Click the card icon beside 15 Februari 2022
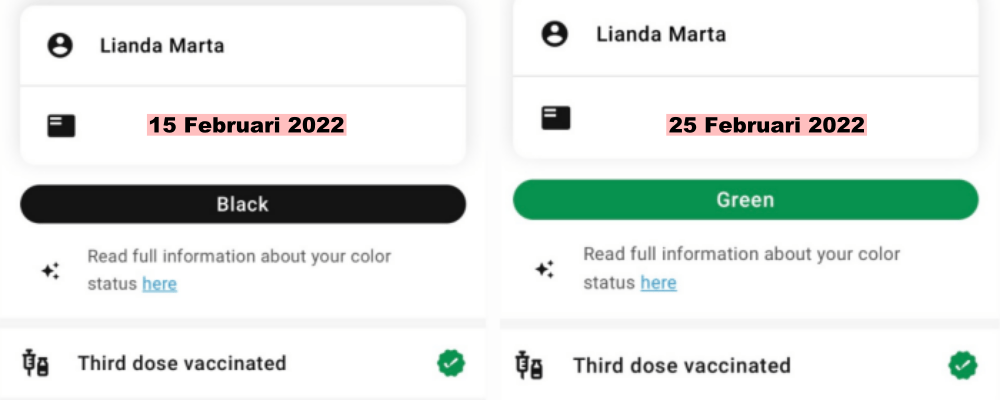Screen dimensions: 1000x400 pyautogui.click(x=61, y=125)
